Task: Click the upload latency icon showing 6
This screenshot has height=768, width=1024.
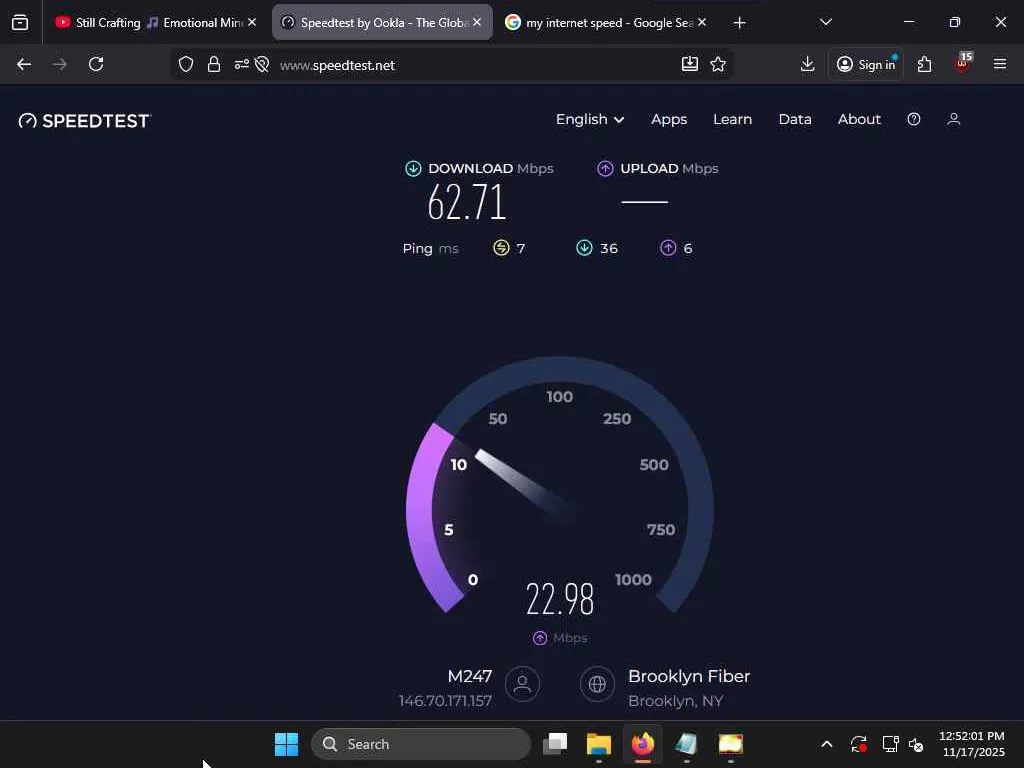Action: [x=668, y=248]
